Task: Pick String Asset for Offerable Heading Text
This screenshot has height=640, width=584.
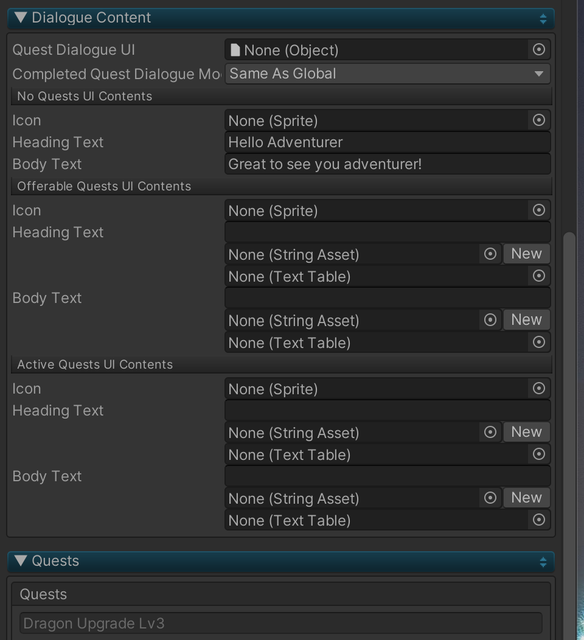Action: pyautogui.click(x=490, y=254)
